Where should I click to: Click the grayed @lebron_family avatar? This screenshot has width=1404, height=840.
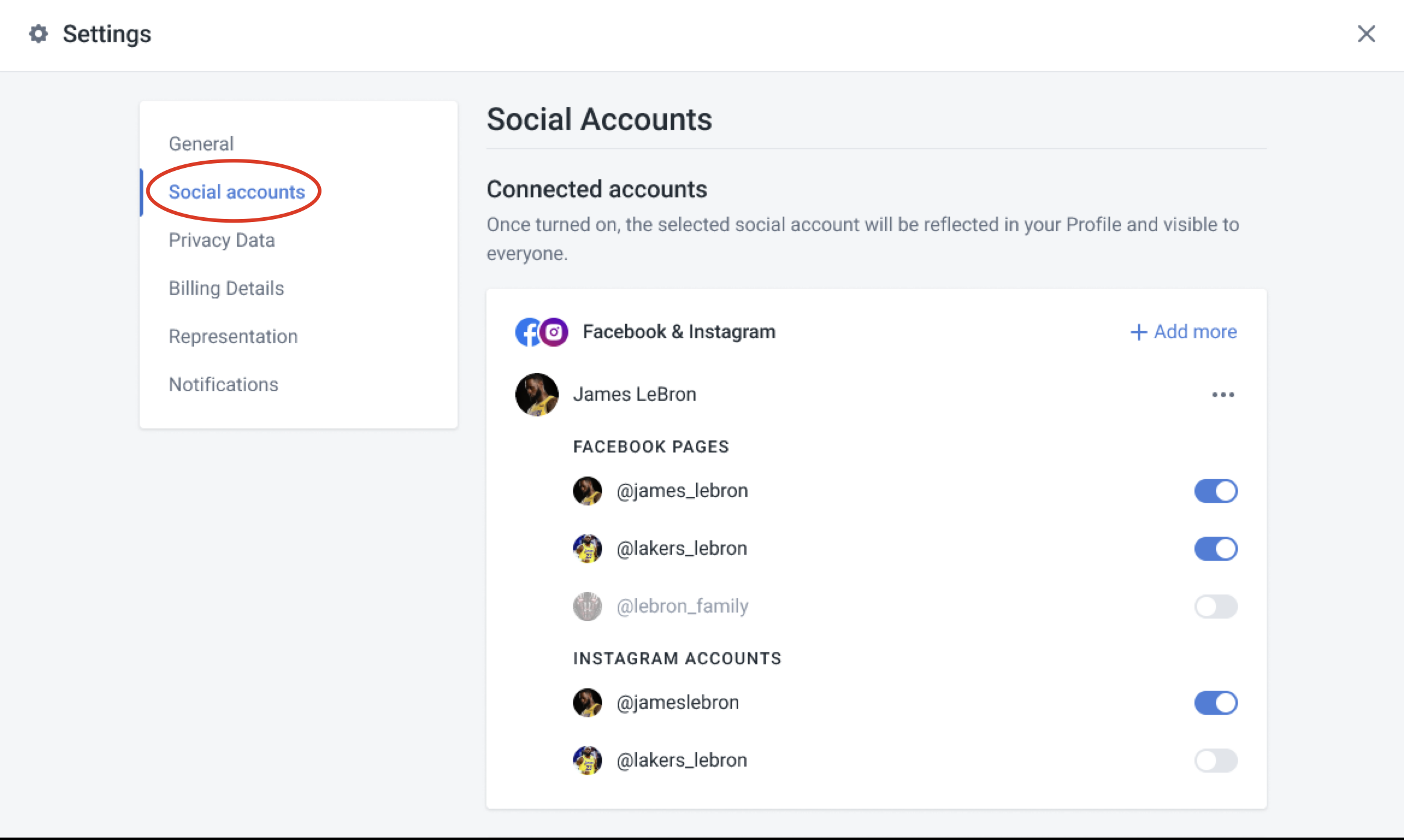(587, 606)
